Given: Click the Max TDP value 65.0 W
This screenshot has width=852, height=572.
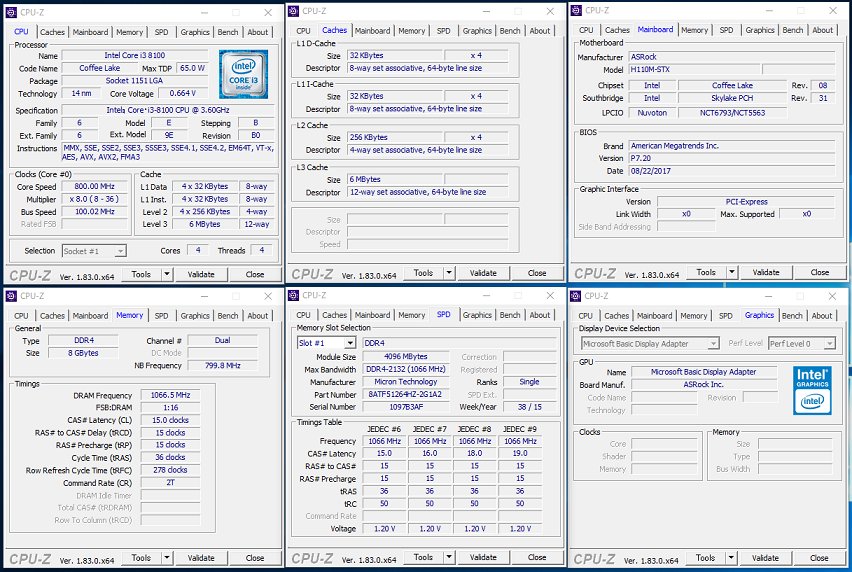Looking at the screenshot, I should tap(192, 68).
